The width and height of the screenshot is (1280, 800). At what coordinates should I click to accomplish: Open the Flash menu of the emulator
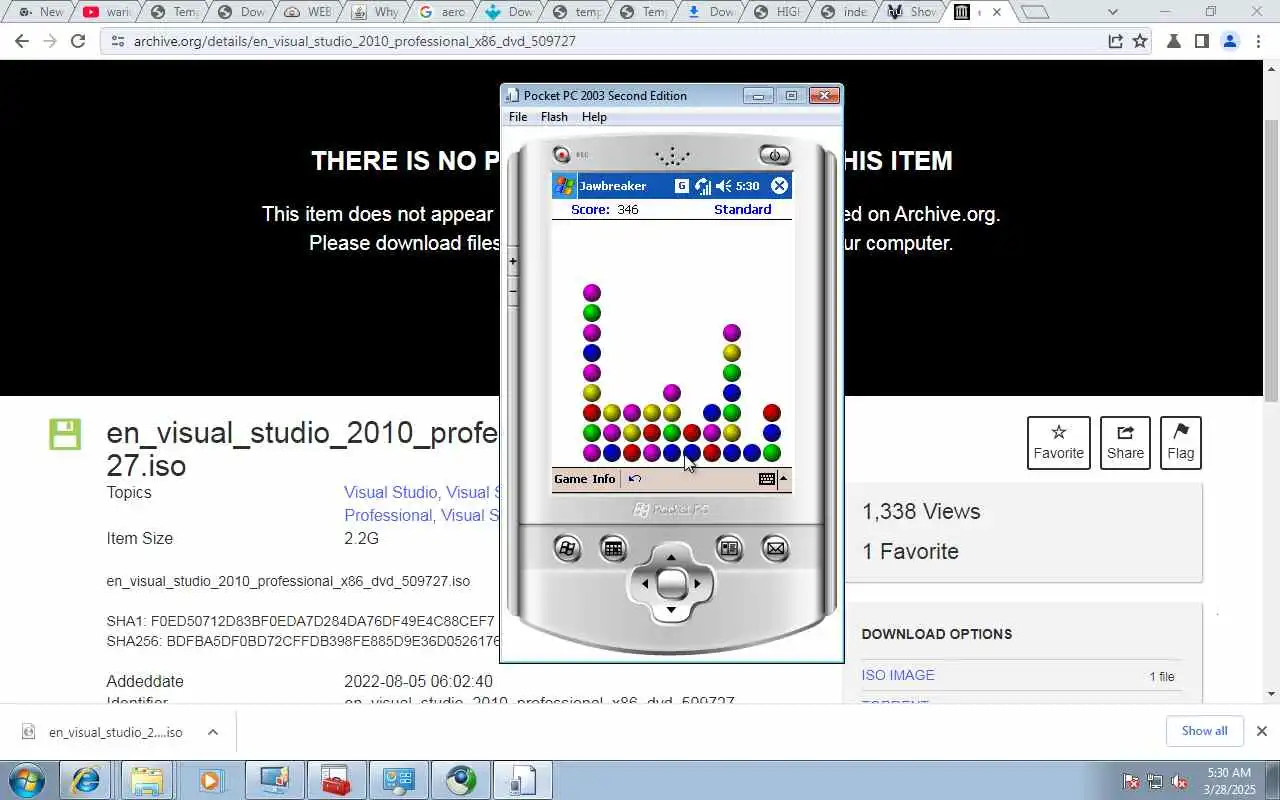[x=554, y=117]
